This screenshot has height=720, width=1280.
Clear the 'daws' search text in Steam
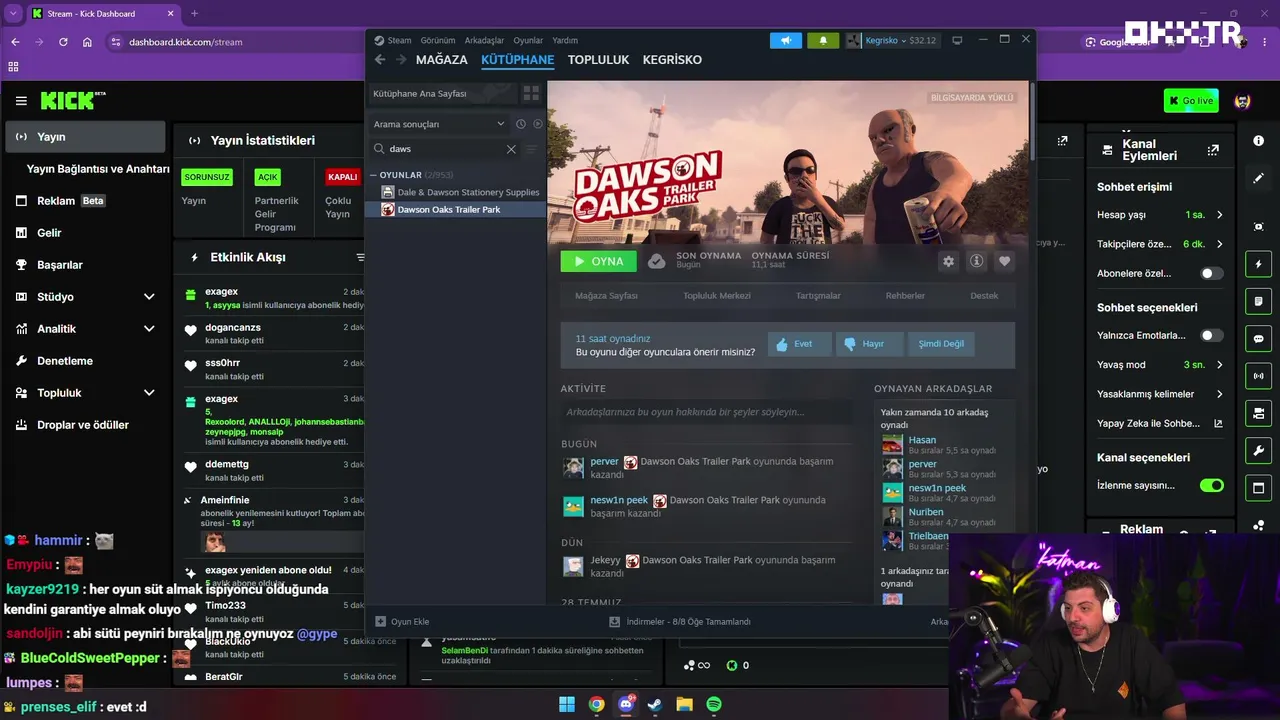511,149
